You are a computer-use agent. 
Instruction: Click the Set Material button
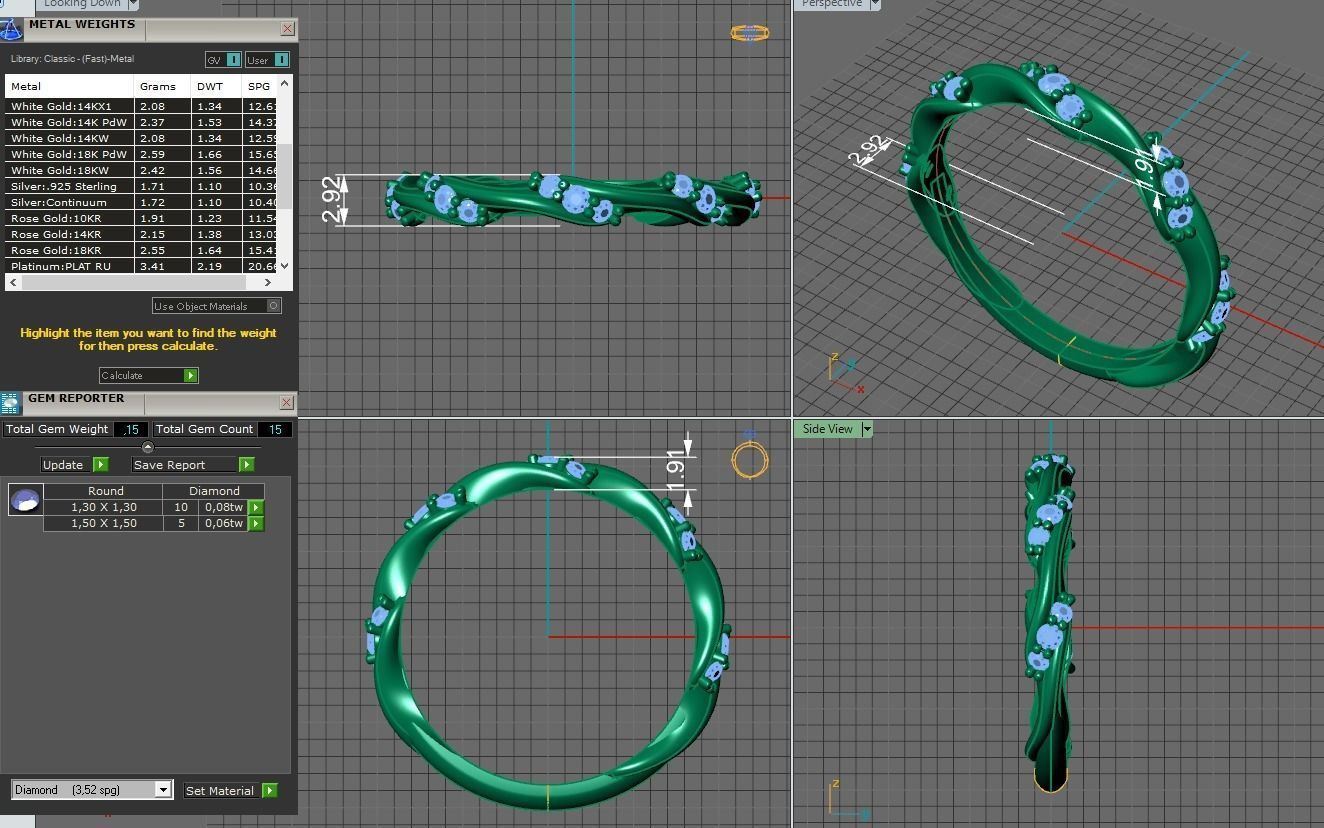220,790
